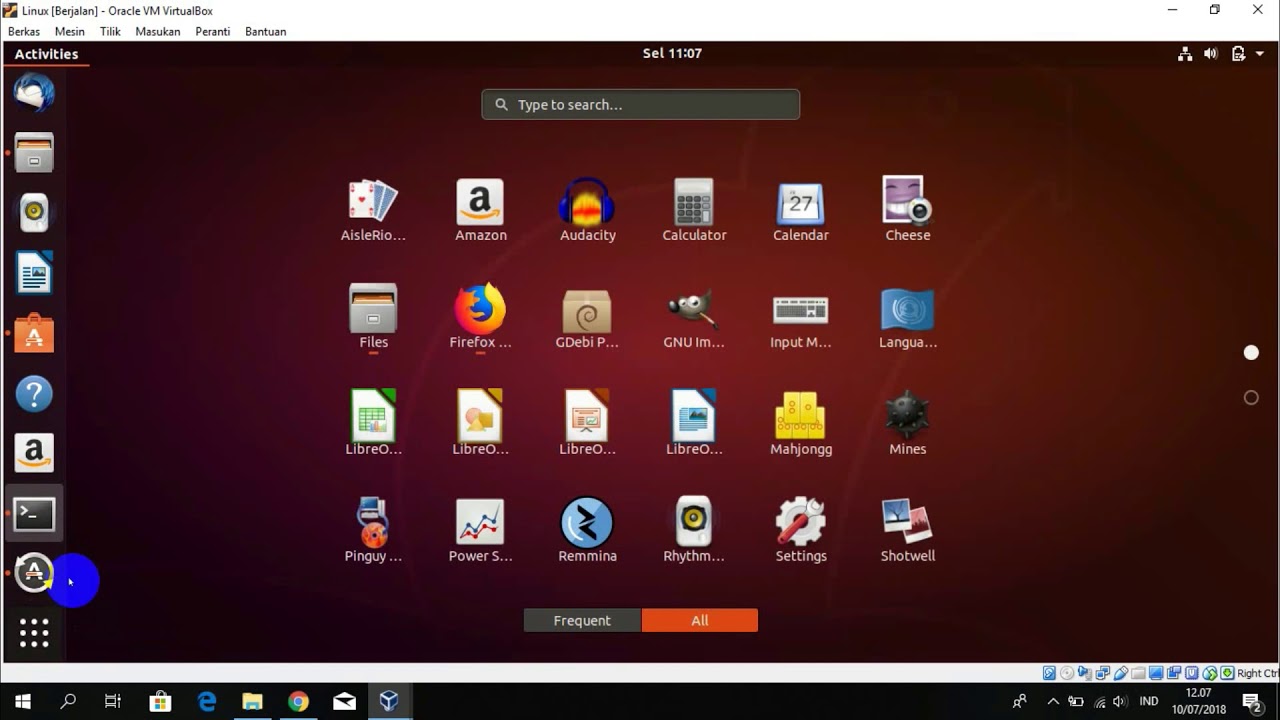Viewport: 1280px width, 720px height.
Task: Open Power Statistics app
Action: click(x=480, y=532)
